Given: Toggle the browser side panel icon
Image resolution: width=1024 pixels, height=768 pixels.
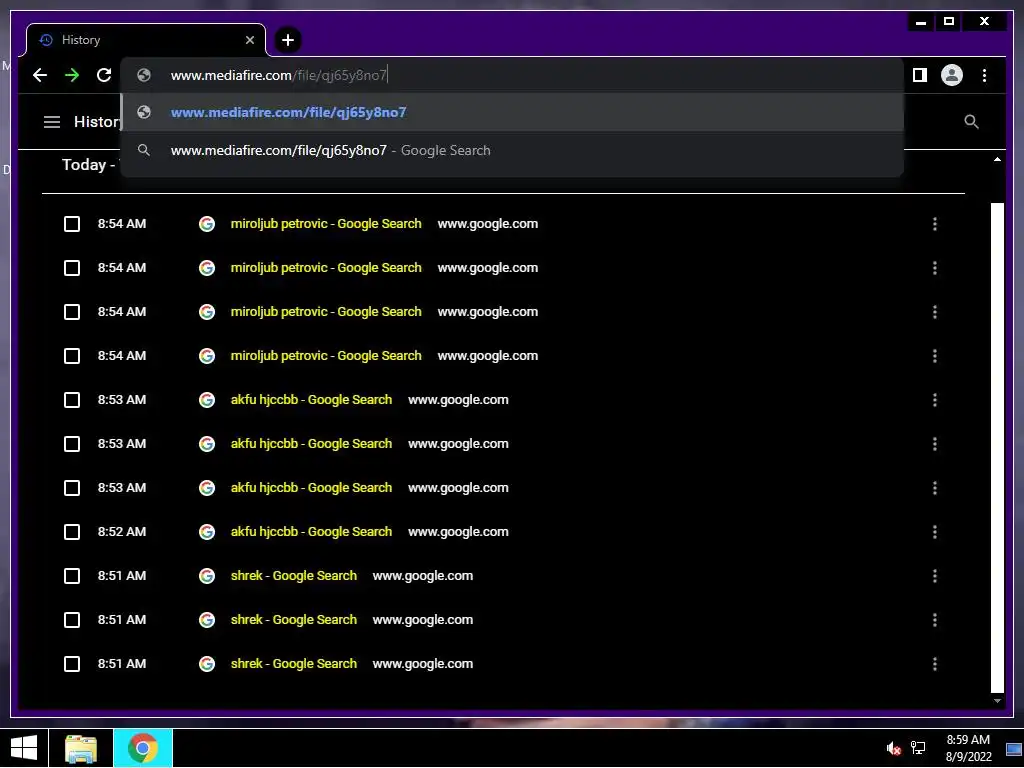Looking at the screenshot, I should pos(920,75).
